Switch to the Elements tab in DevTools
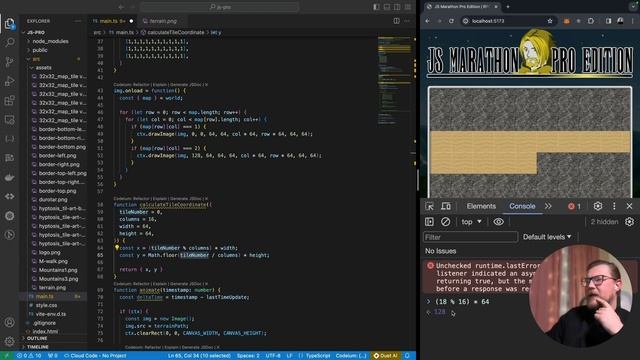This screenshot has width=640, height=360. [481, 207]
